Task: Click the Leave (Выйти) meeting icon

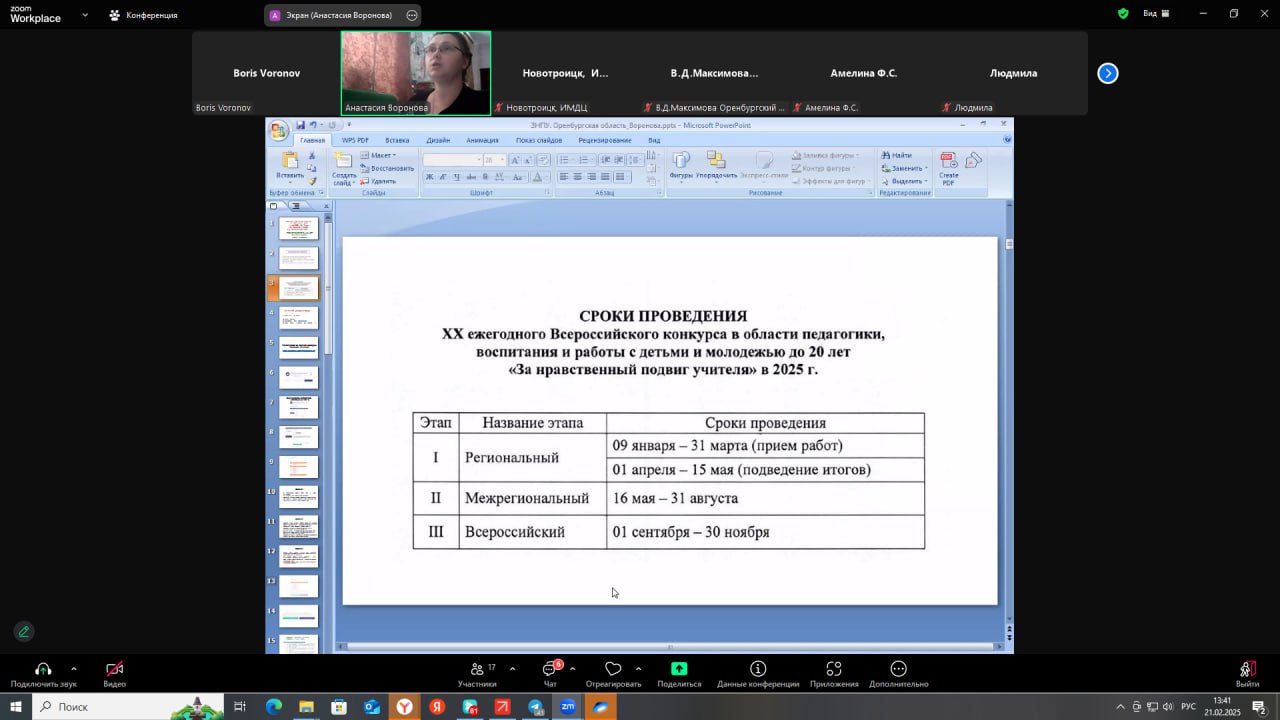Action: 1247,669
